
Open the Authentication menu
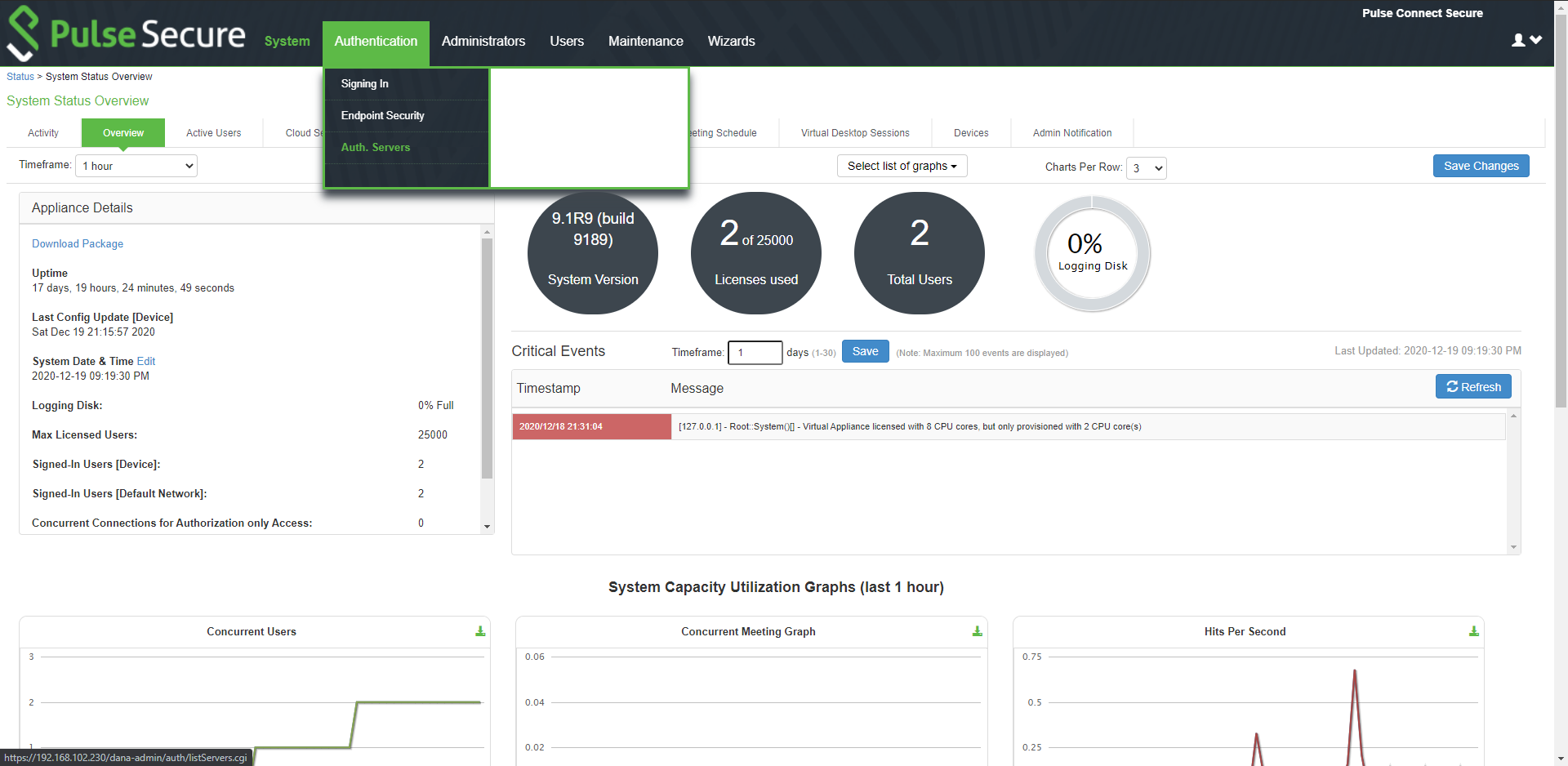[x=376, y=42]
